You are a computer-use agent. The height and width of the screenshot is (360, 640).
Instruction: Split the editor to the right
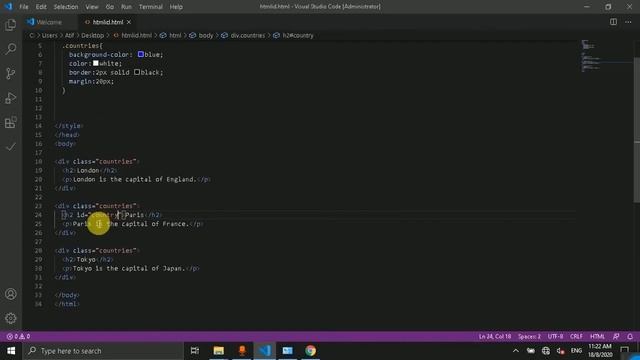(613, 22)
